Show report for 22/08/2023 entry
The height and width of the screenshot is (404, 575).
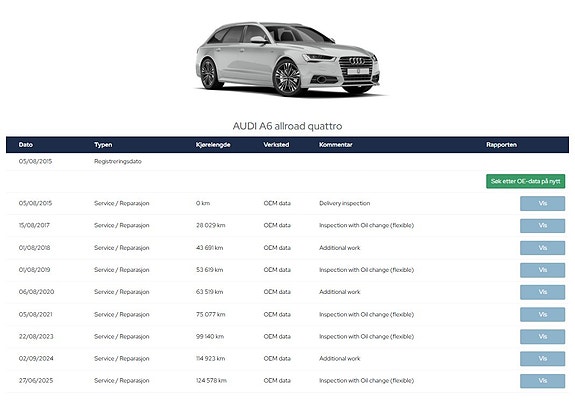coord(542,337)
